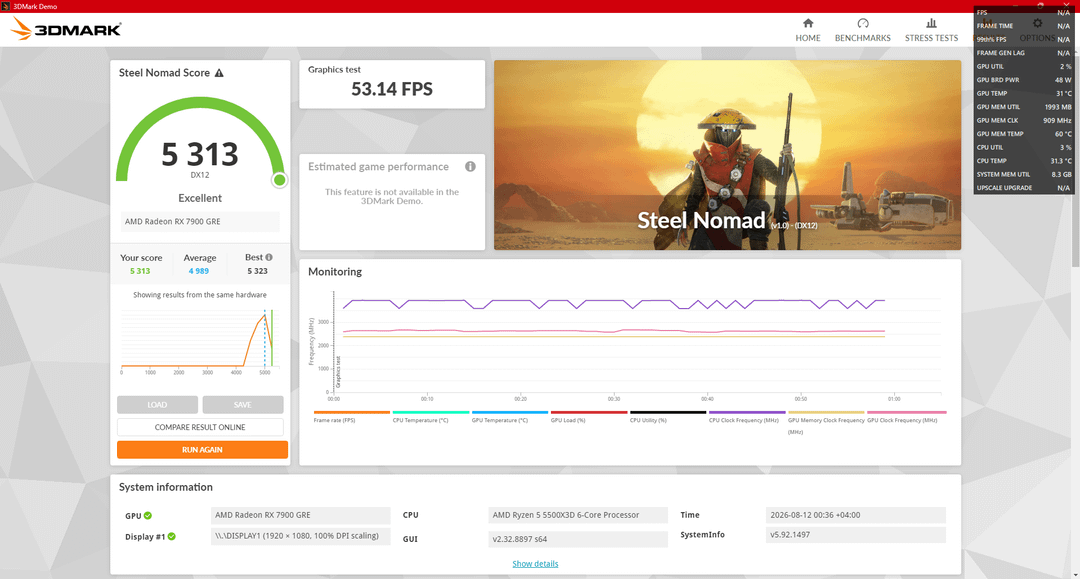Click GPU TEMP row in overlay
Viewport: 1080px width, 579px height.
point(1024,94)
